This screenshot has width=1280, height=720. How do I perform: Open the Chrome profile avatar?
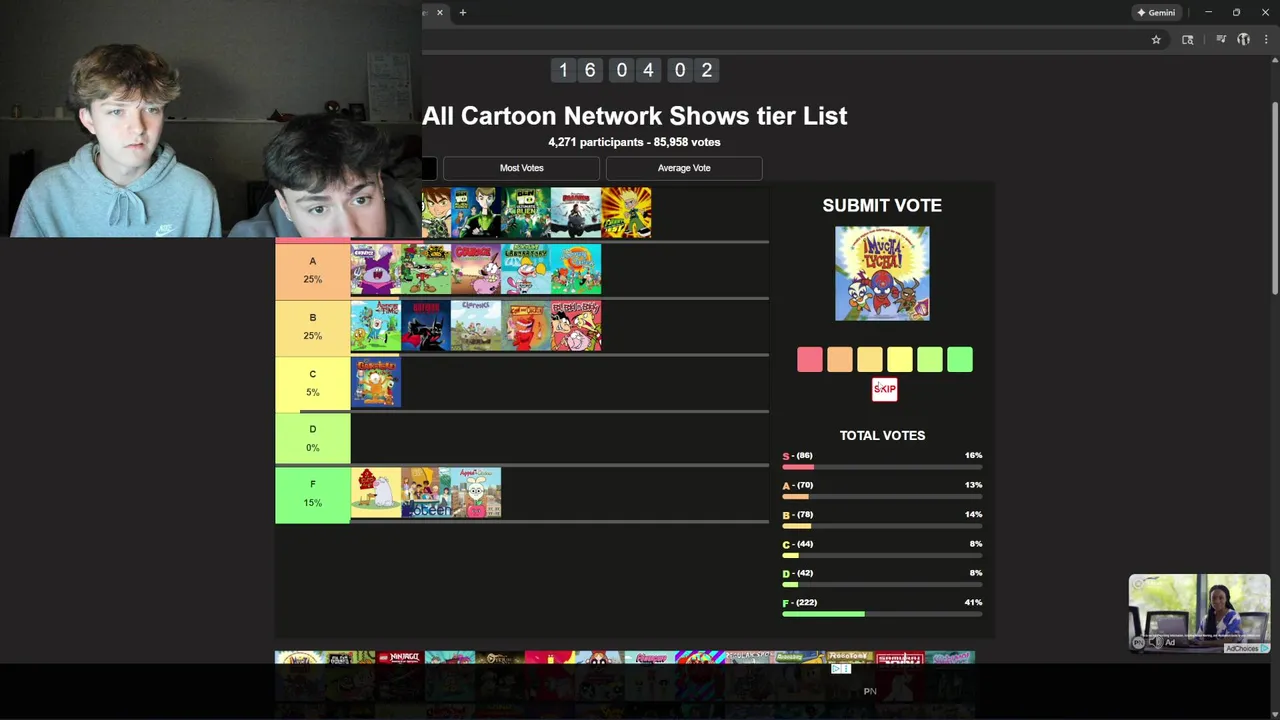click(x=1244, y=40)
